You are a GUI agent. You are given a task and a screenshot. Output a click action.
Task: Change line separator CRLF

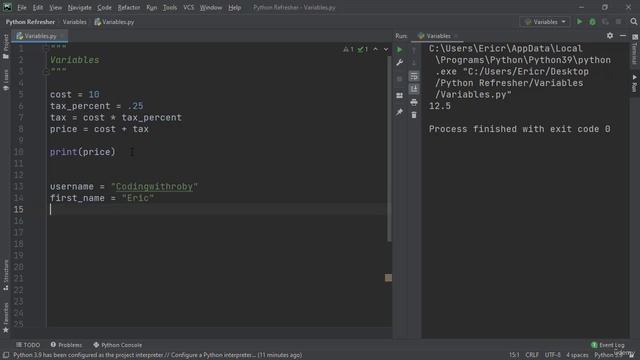pyautogui.click(x=532, y=355)
